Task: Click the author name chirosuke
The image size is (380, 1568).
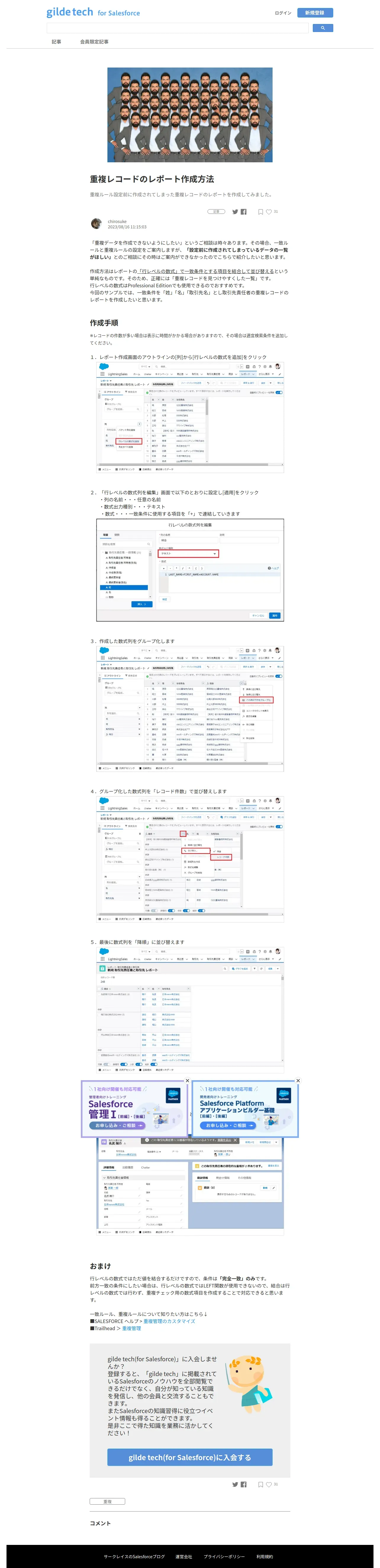Action: click(117, 222)
